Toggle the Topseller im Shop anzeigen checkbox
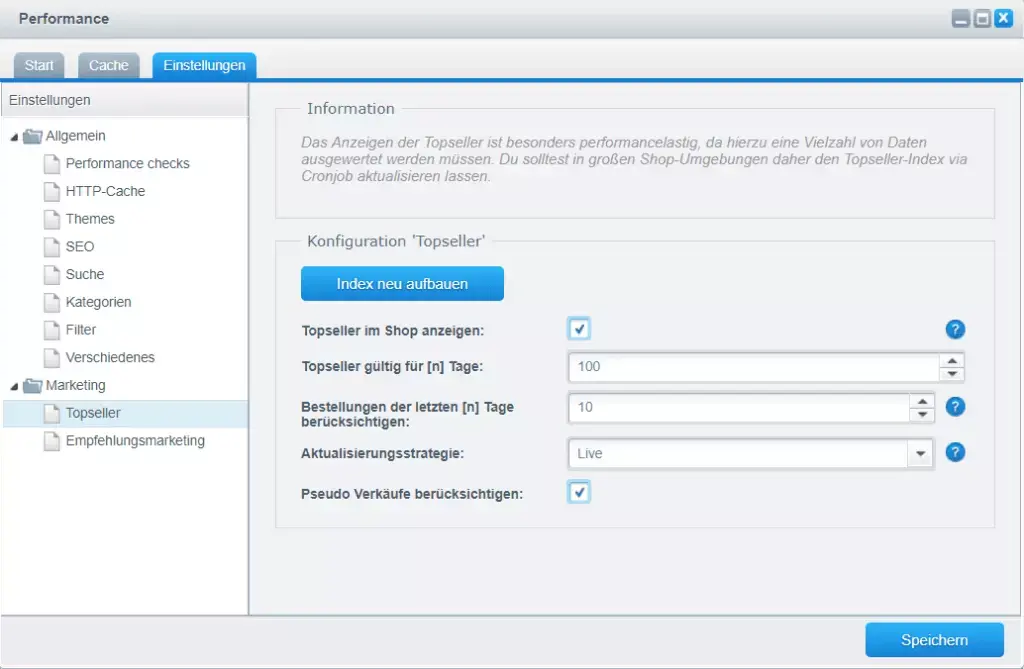The image size is (1024, 669). coord(579,329)
